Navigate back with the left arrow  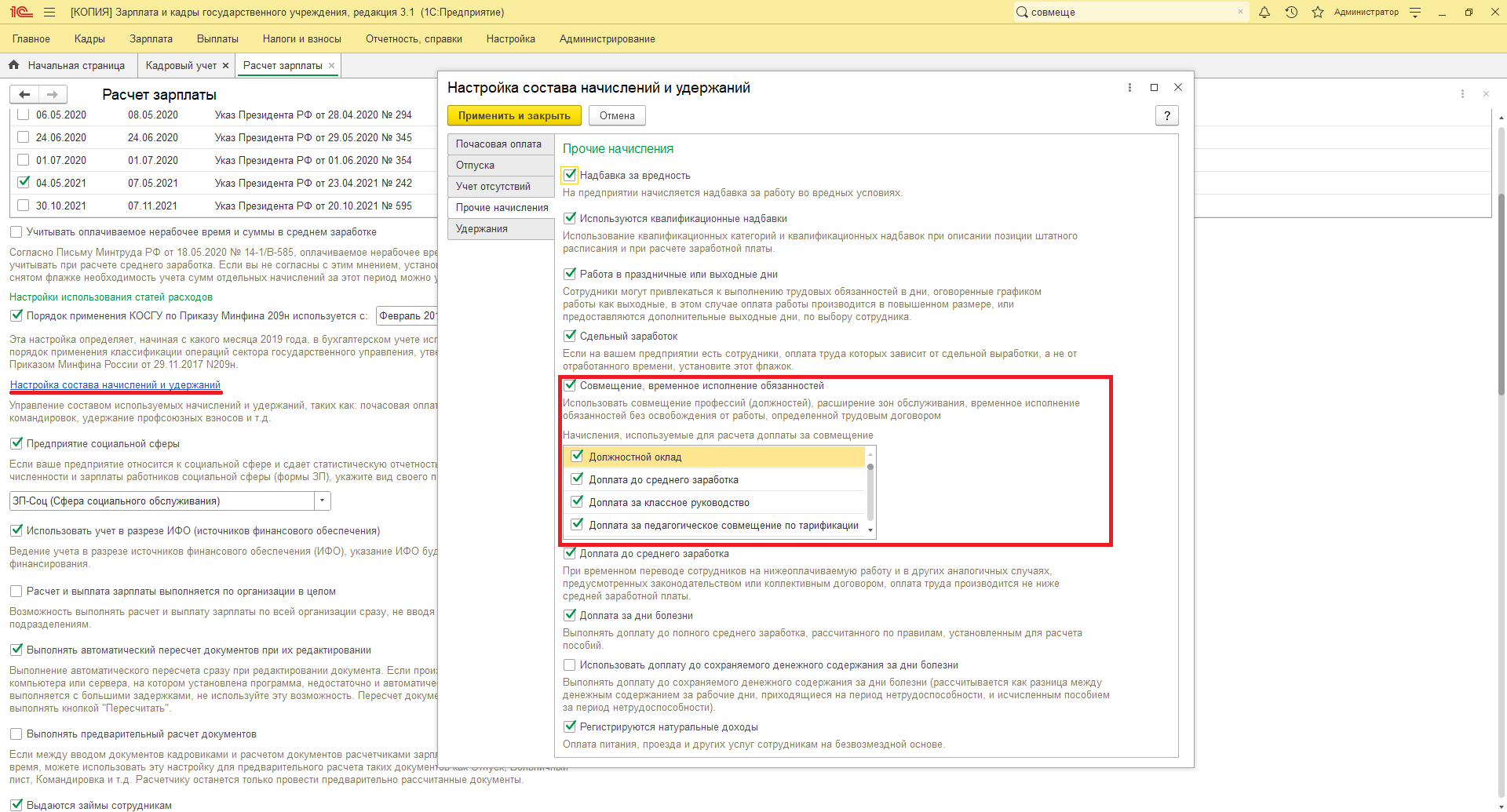click(x=24, y=94)
